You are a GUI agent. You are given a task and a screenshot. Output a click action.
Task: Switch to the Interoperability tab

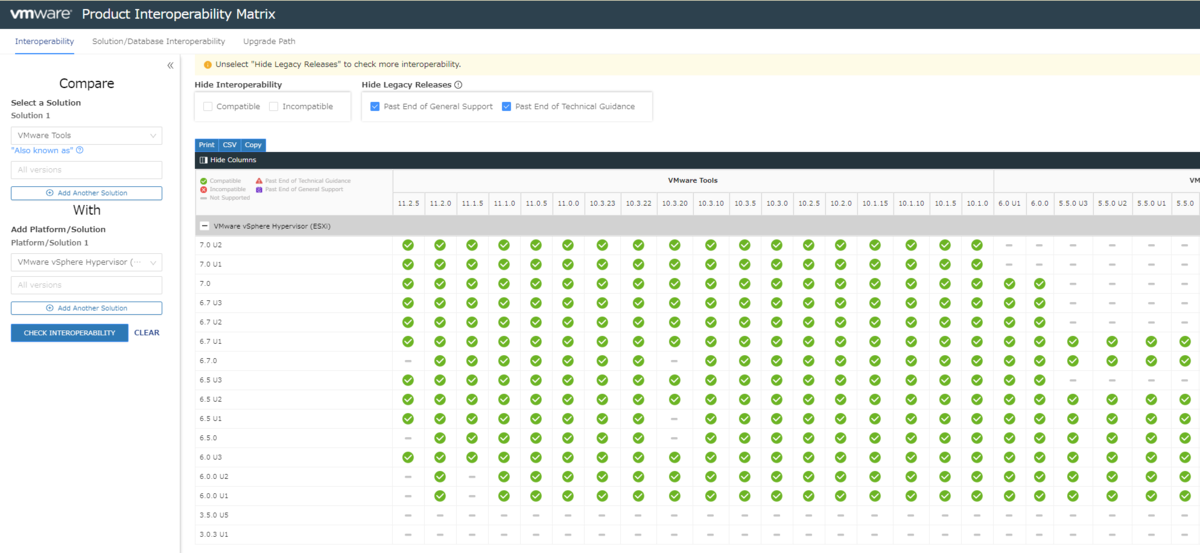[x=44, y=41]
